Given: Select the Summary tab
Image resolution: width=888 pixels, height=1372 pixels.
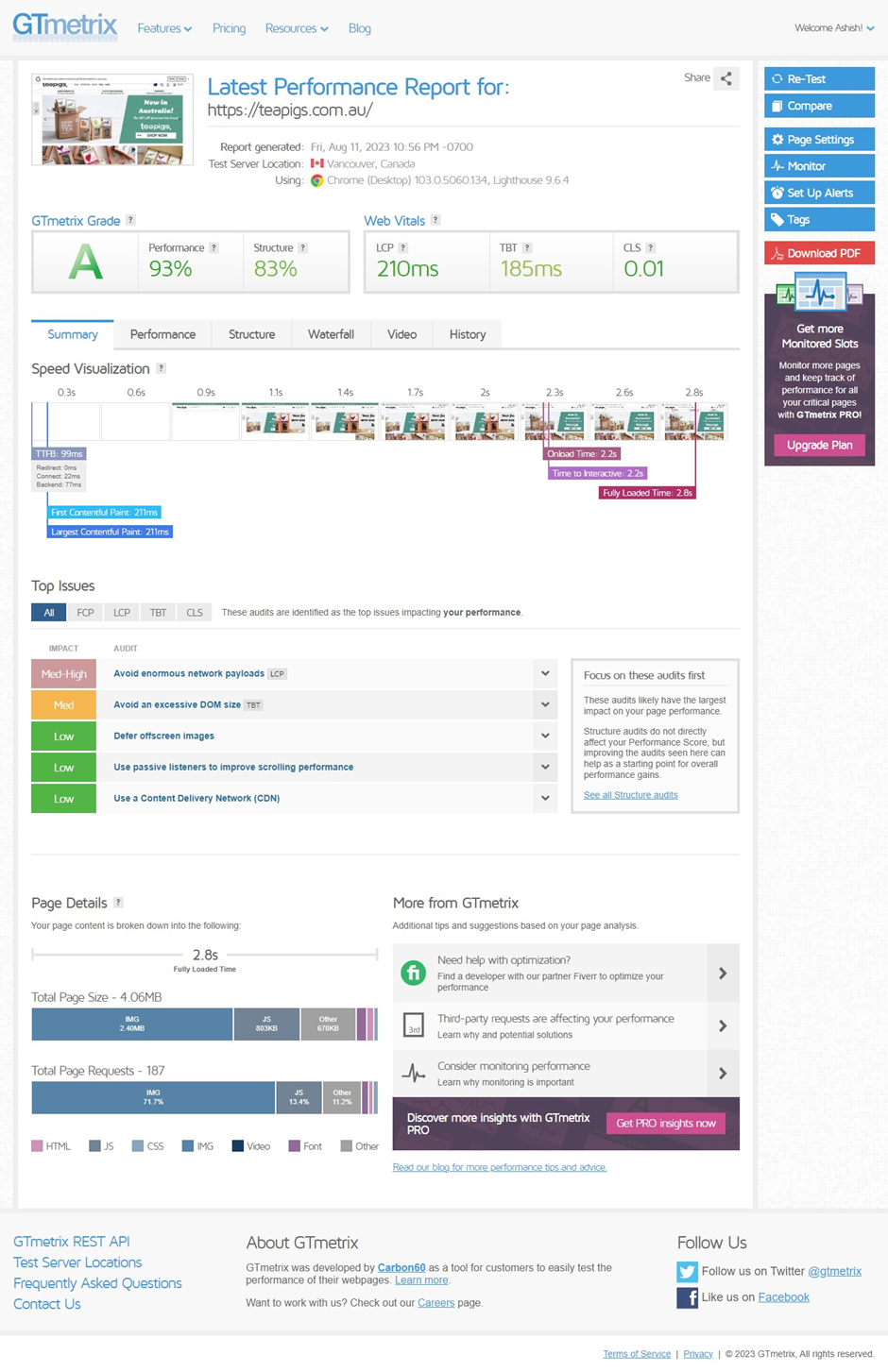Looking at the screenshot, I should tap(73, 334).
